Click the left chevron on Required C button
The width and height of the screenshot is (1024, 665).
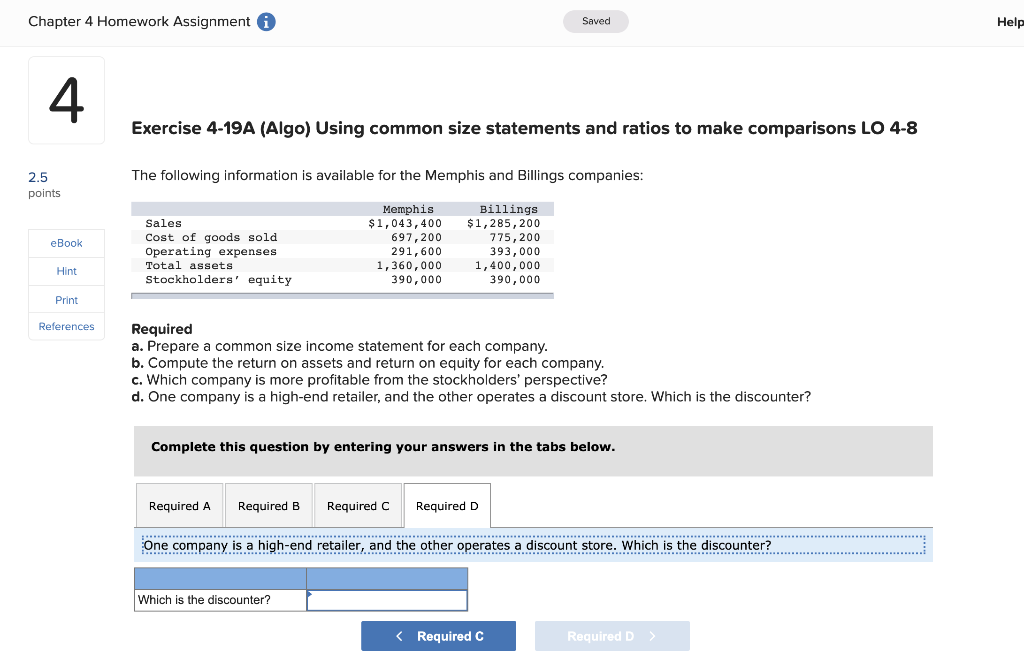tap(399, 635)
